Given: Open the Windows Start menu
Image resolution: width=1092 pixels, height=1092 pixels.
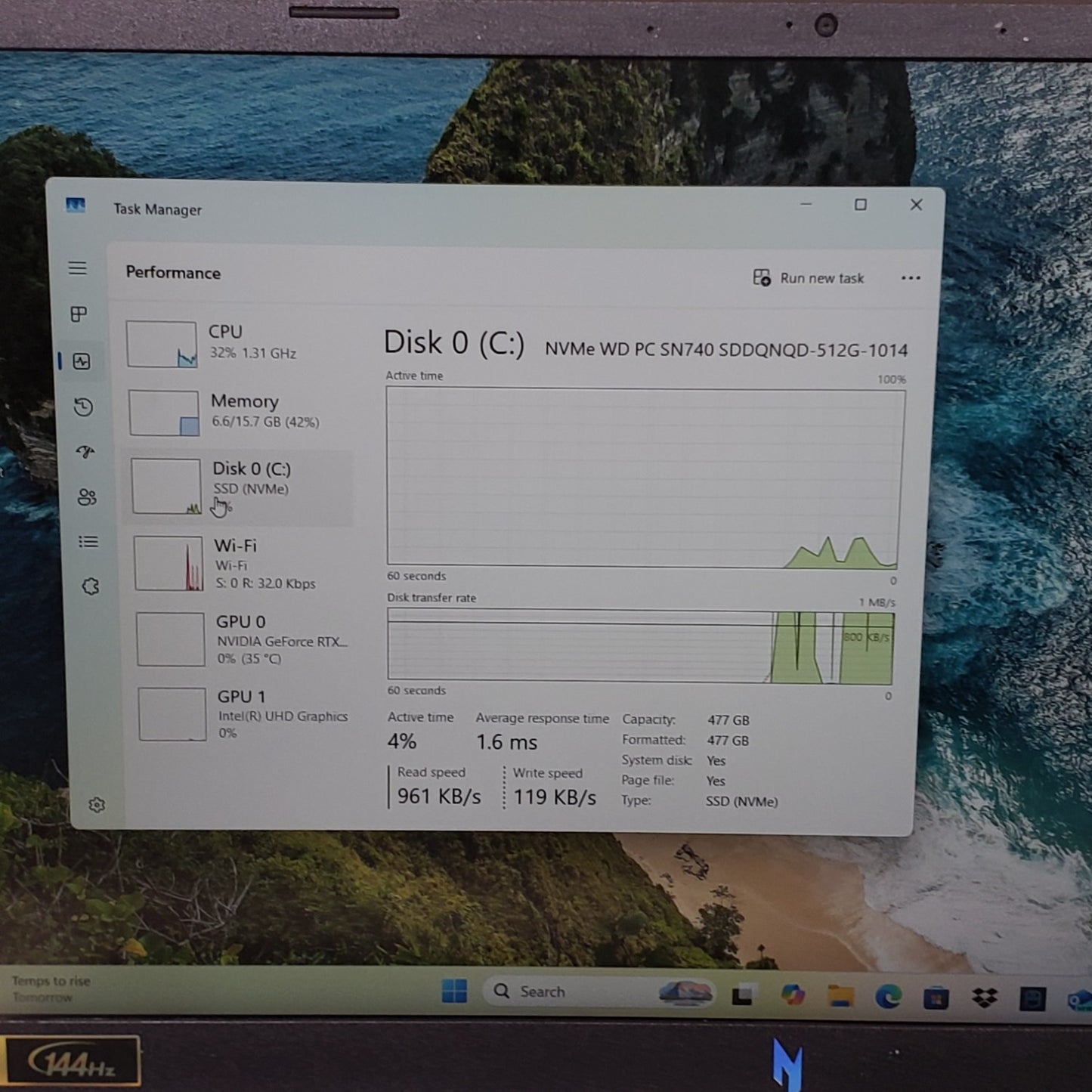Looking at the screenshot, I should 454,991.
